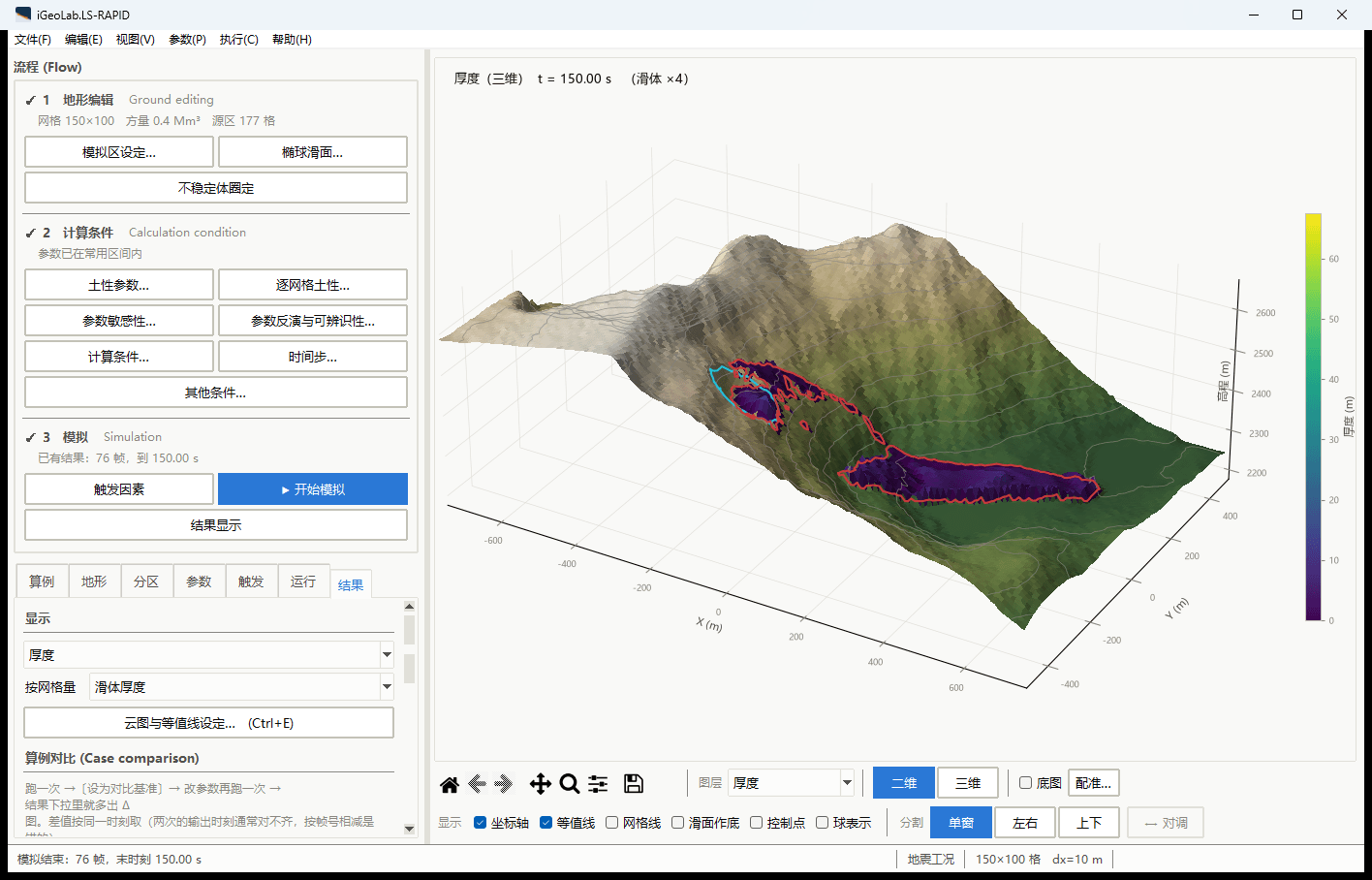This screenshot has width=1372, height=880.
Task: Switch to the 地形 tab
Action: coord(94,581)
